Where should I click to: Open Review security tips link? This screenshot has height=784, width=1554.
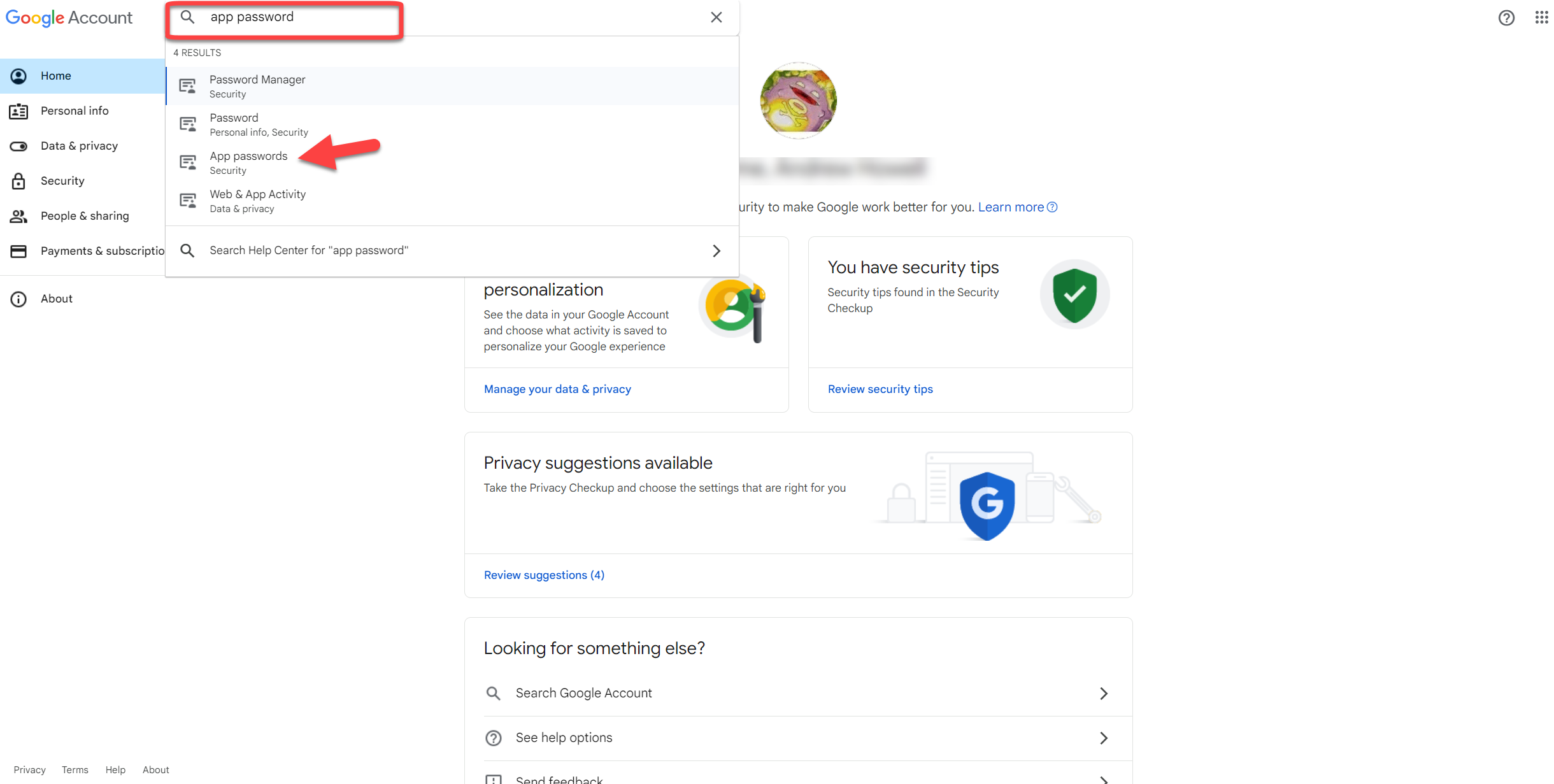coord(880,389)
